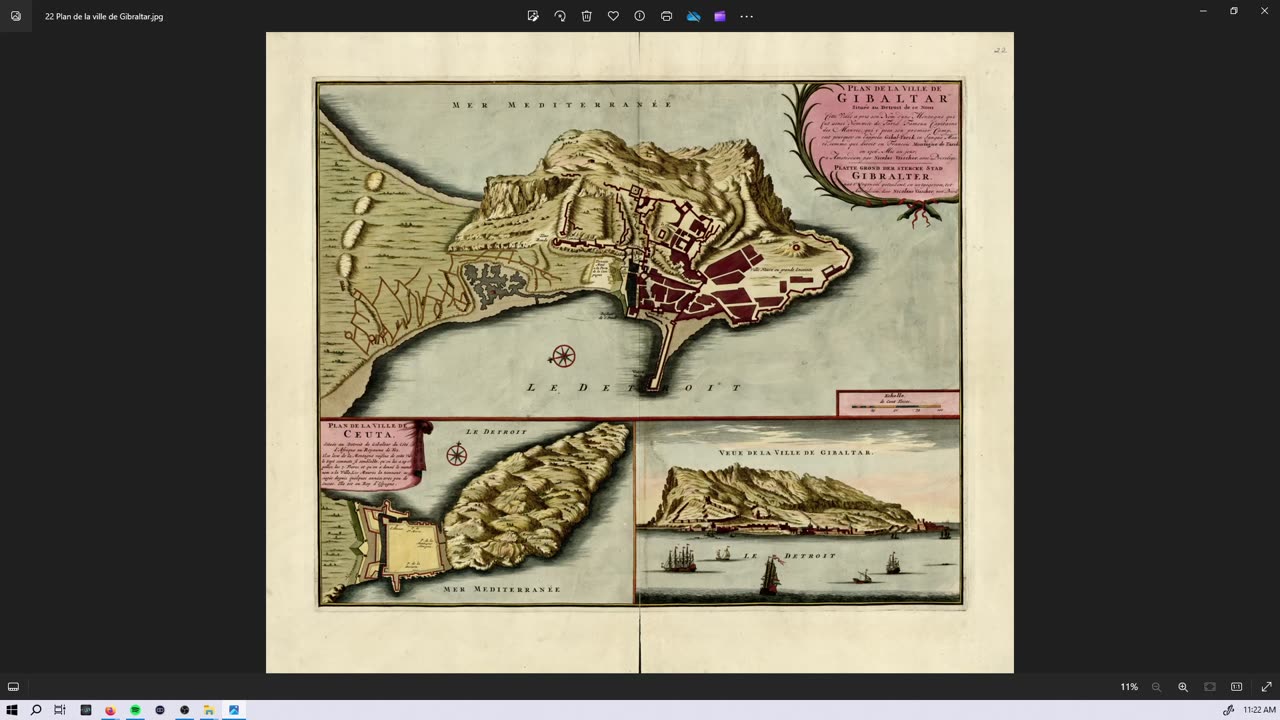Rotate the image with the rotate icon
The image size is (1280, 720).
[x=560, y=16]
